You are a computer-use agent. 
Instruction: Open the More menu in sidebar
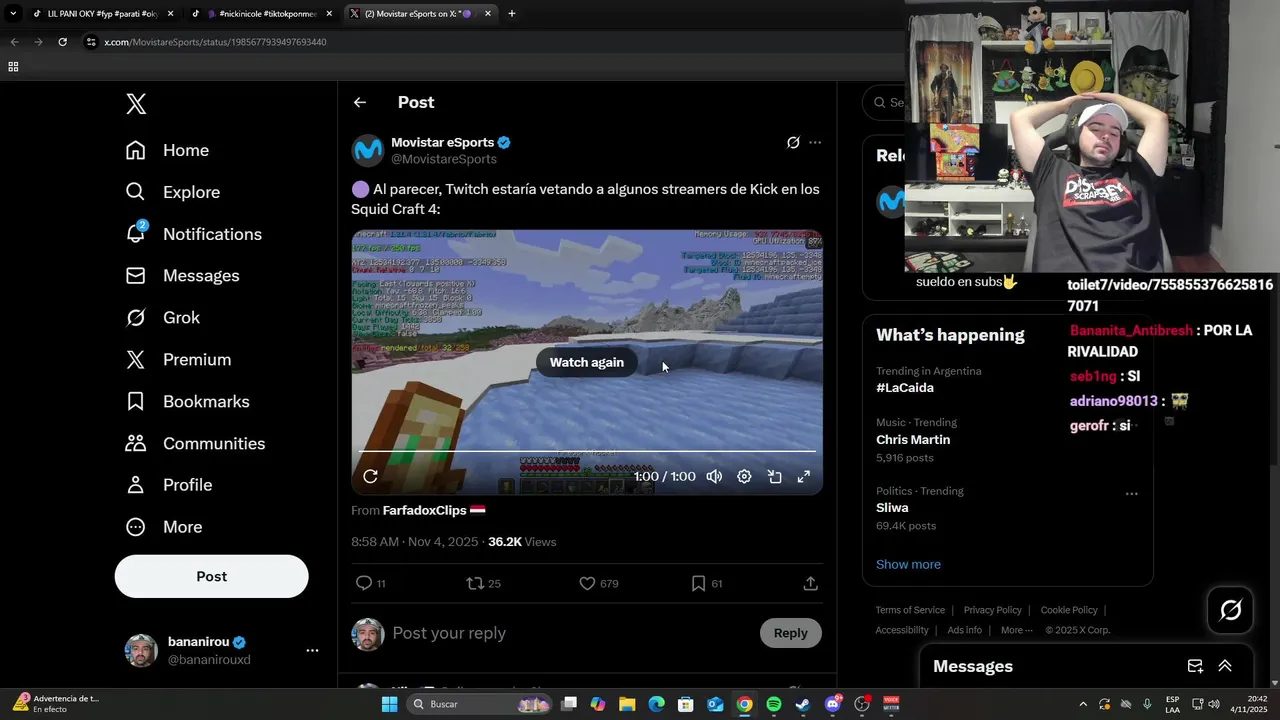click(x=165, y=527)
